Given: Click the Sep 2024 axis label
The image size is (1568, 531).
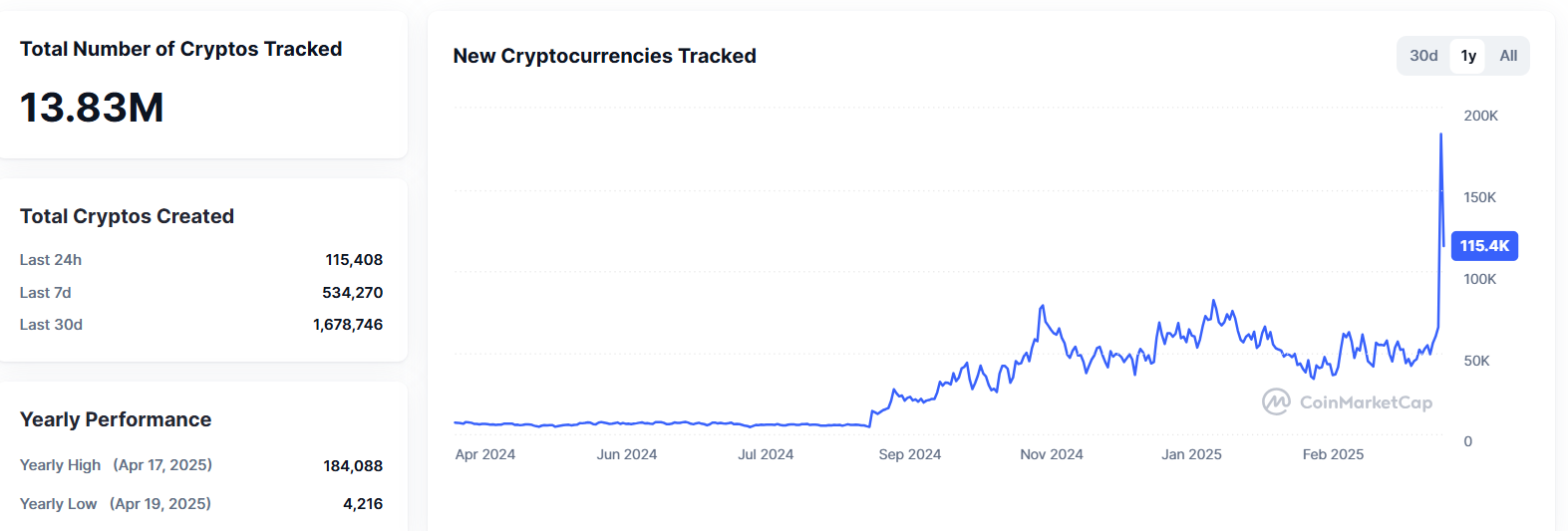Looking at the screenshot, I should coord(909,454).
